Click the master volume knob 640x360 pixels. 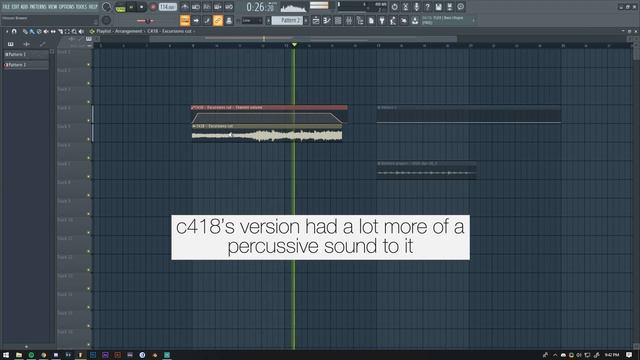106,7
